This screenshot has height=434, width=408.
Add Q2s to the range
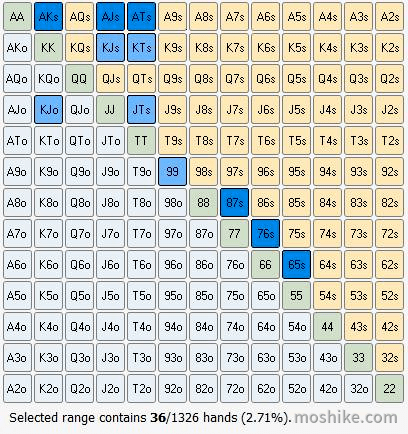click(x=389, y=79)
